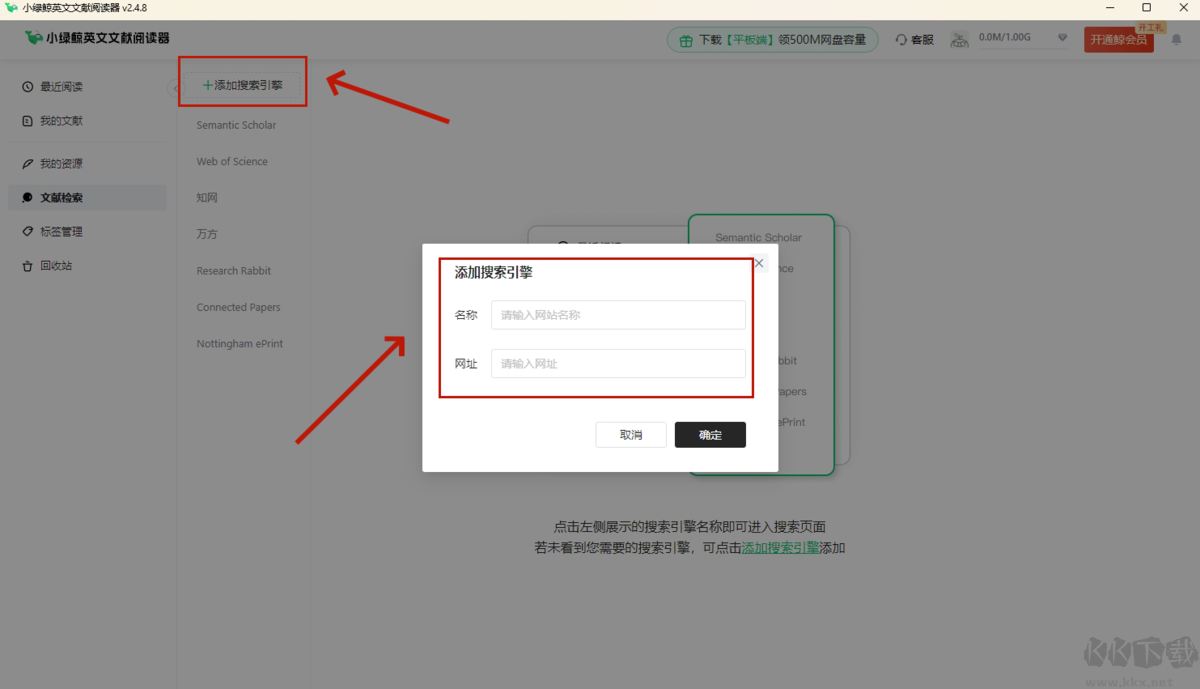
Task: Open 回收站 via the trash icon
Action: 28,265
